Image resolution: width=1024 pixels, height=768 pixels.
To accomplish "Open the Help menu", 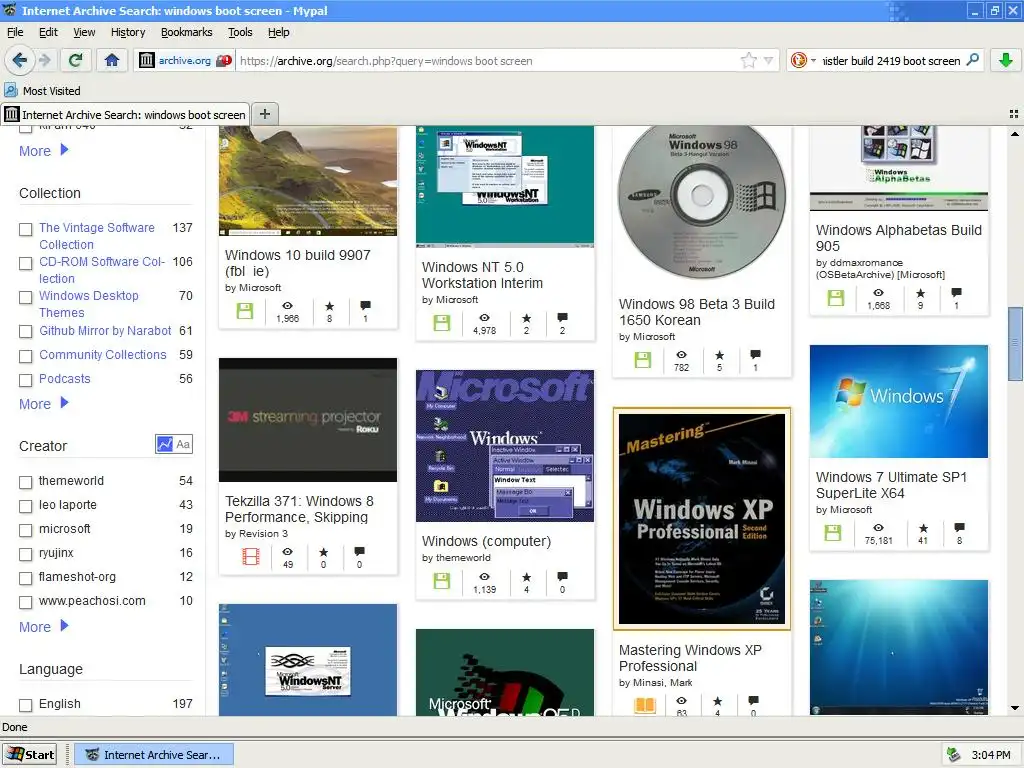I will coord(279,32).
